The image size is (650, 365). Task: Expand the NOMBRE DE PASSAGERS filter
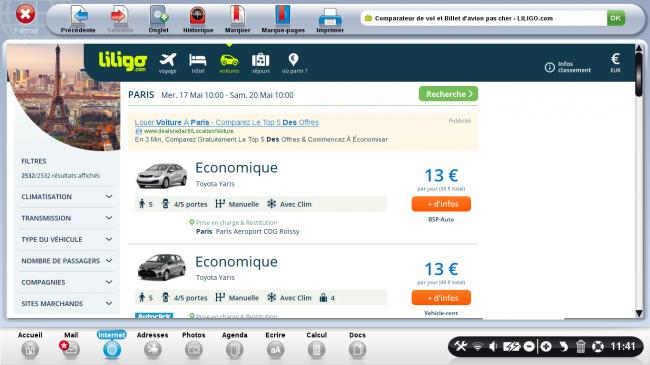(x=67, y=261)
